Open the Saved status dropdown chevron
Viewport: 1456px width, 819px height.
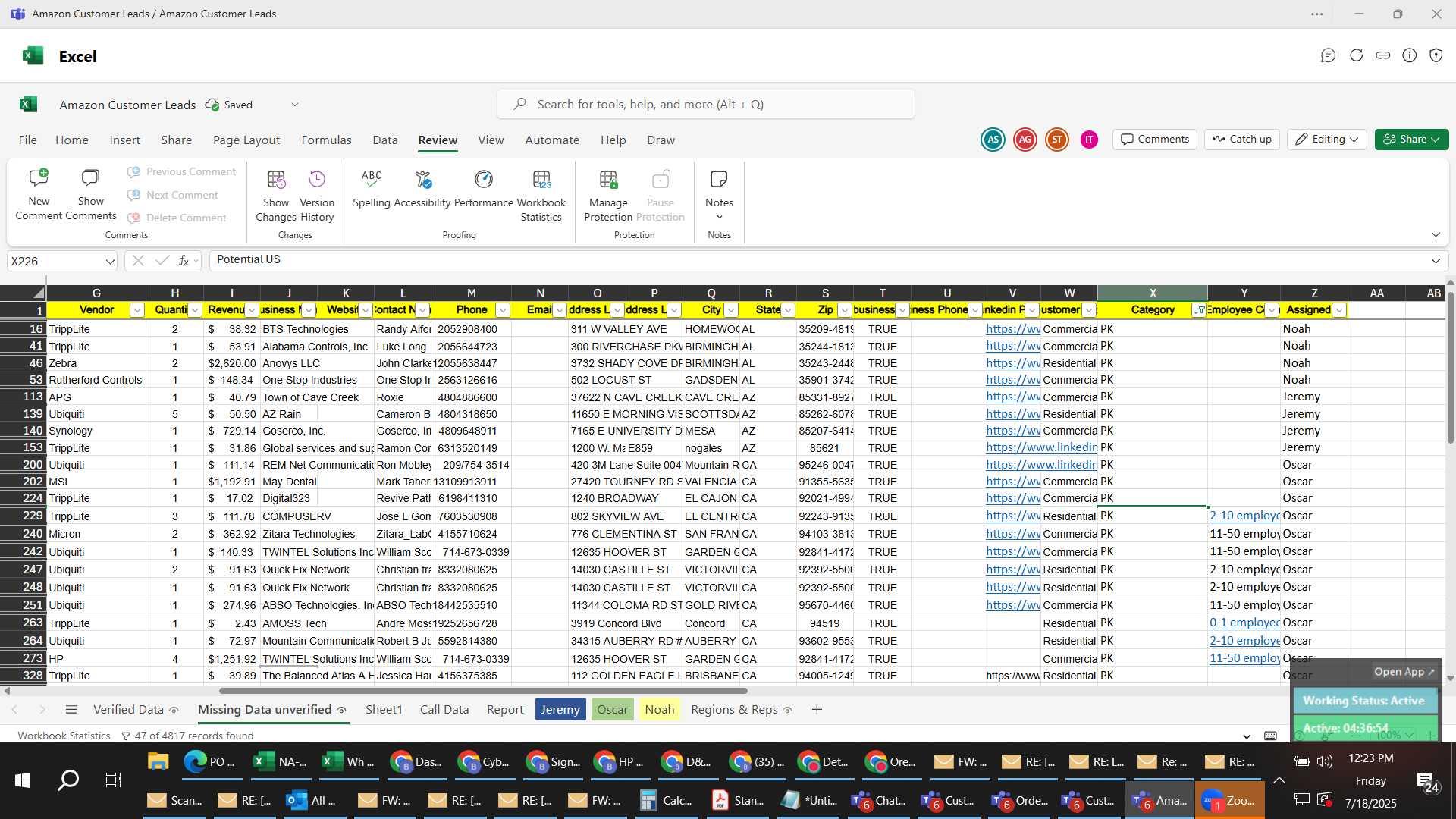(x=295, y=105)
